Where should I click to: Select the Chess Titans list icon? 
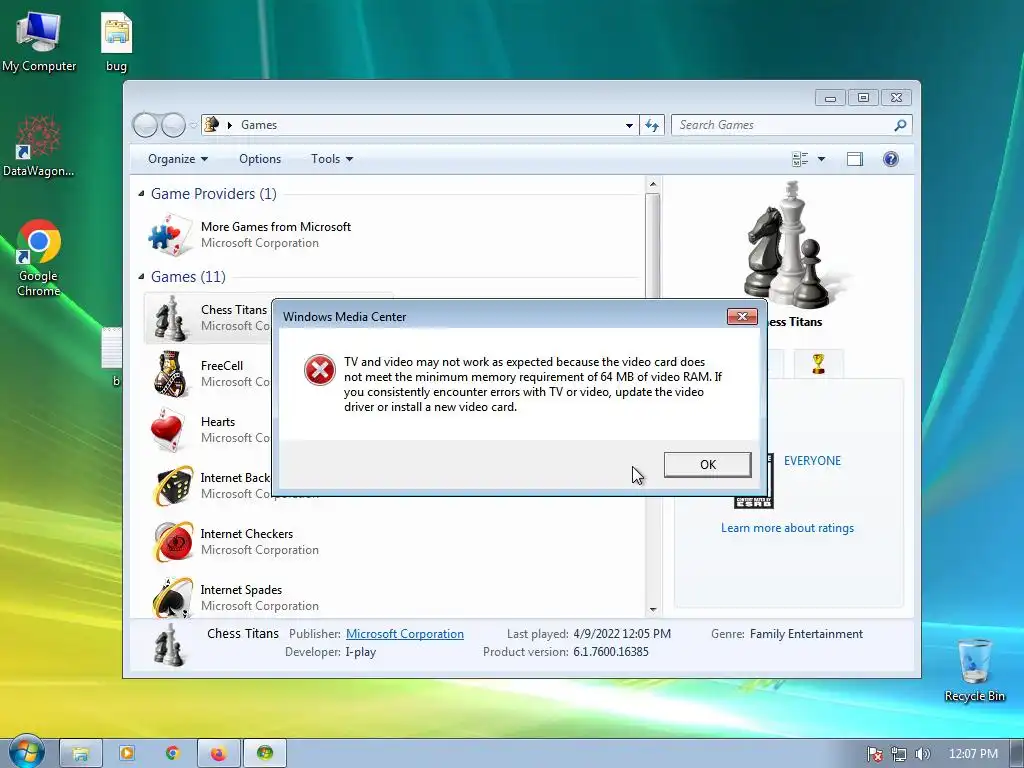coord(169,318)
